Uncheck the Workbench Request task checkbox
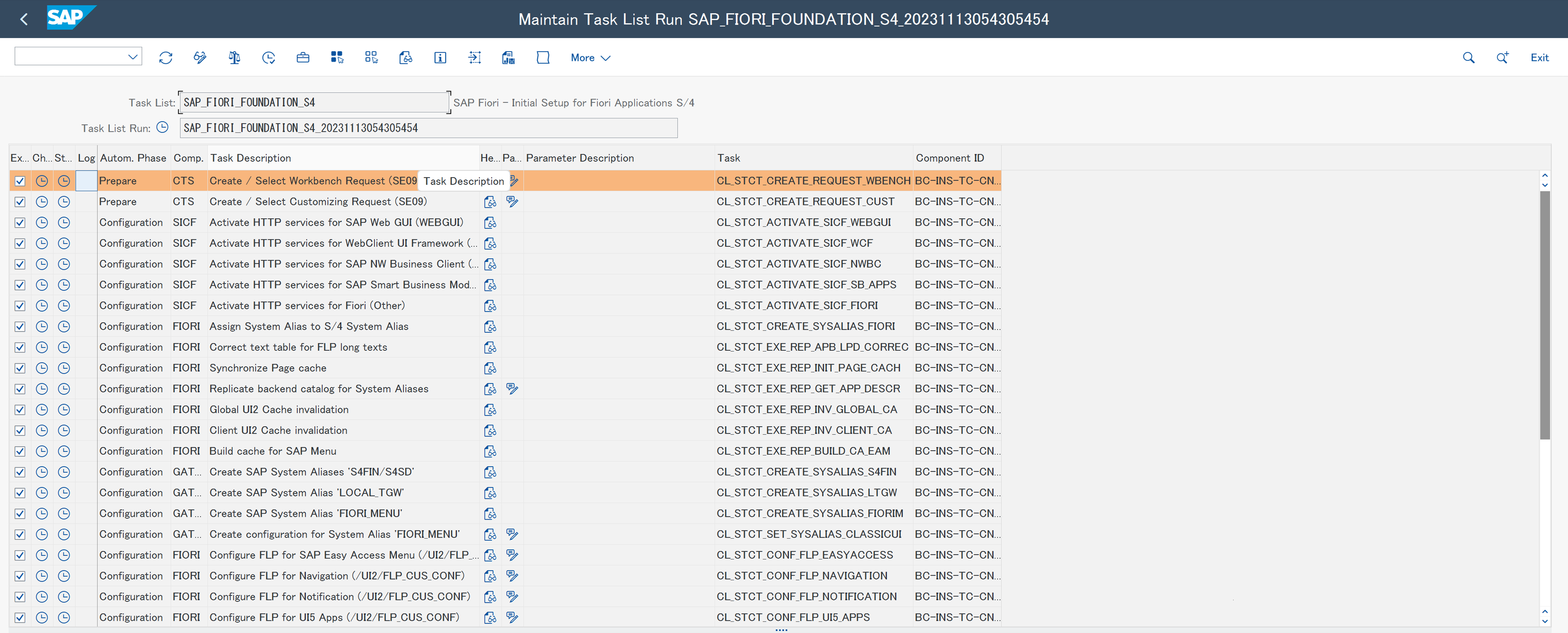The height and width of the screenshot is (633, 1568). (20, 181)
